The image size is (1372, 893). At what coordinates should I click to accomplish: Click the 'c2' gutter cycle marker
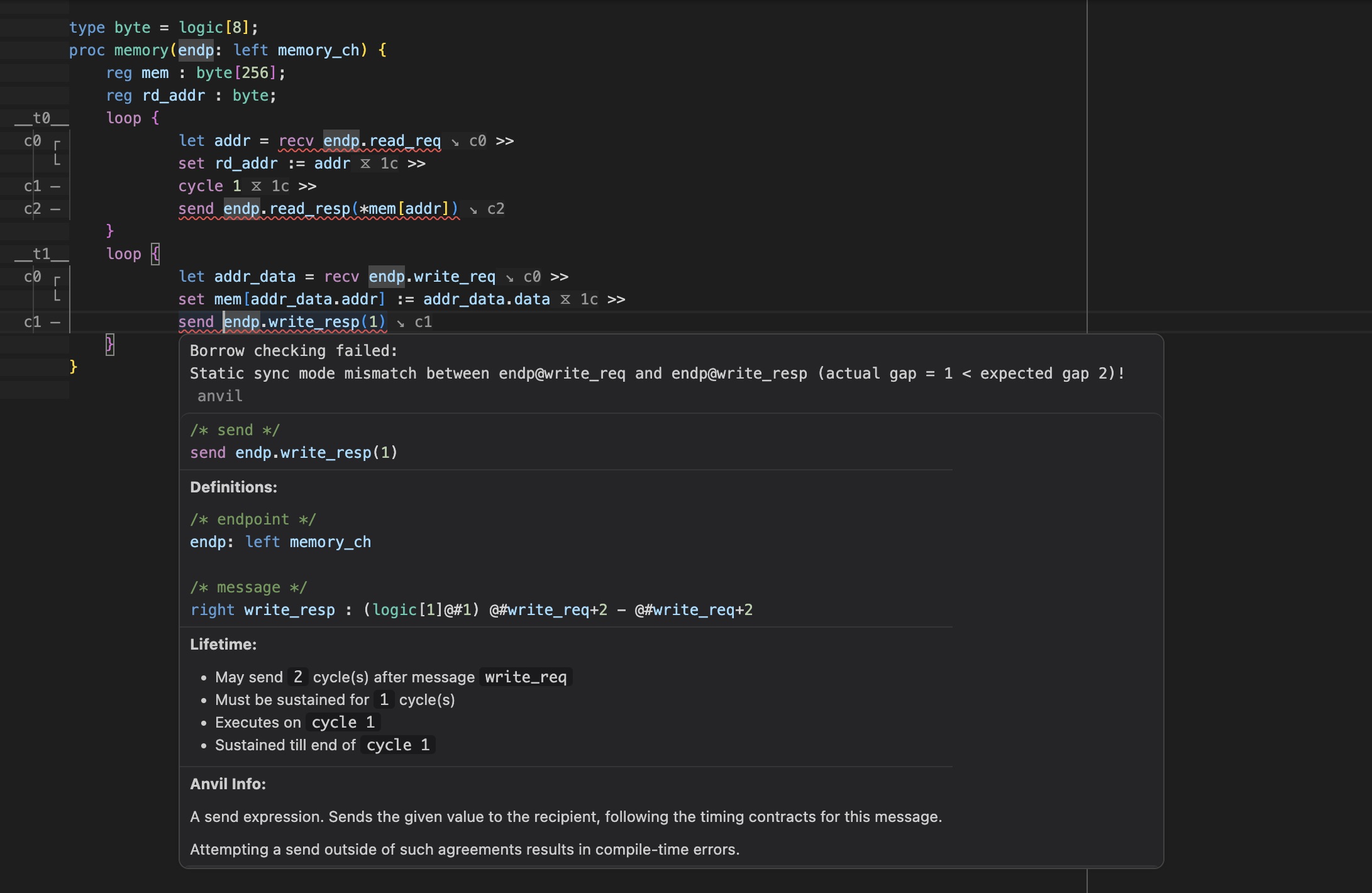pyautogui.click(x=33, y=209)
